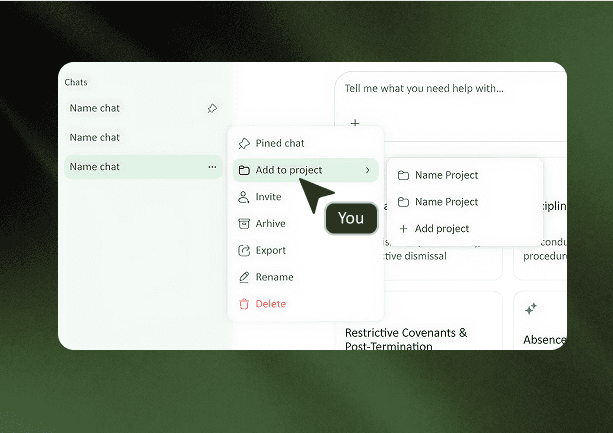The width and height of the screenshot is (613, 433).
Task: Click the sparkle icon on the Absence card
Action: click(x=531, y=309)
